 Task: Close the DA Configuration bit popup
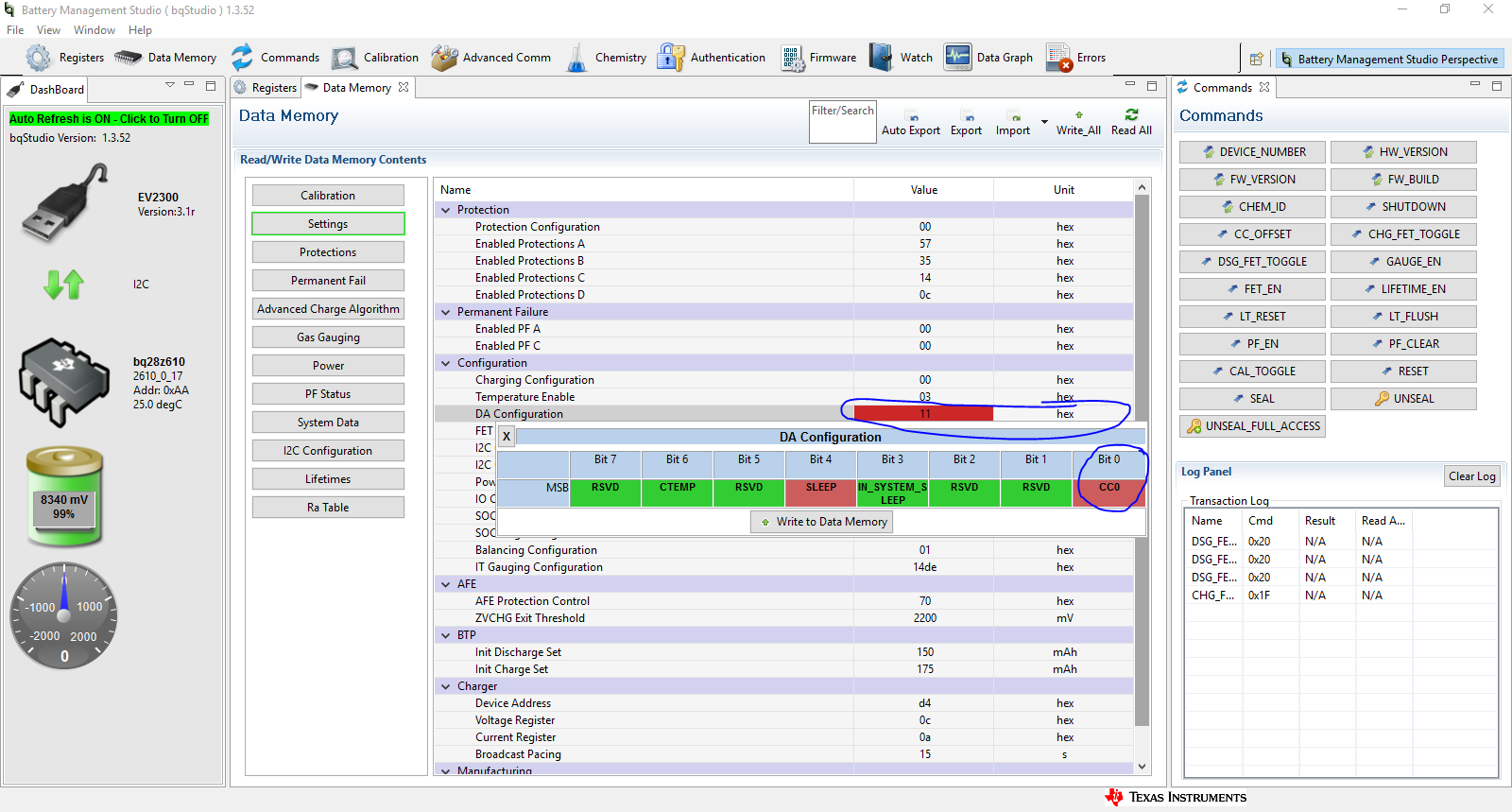click(507, 436)
